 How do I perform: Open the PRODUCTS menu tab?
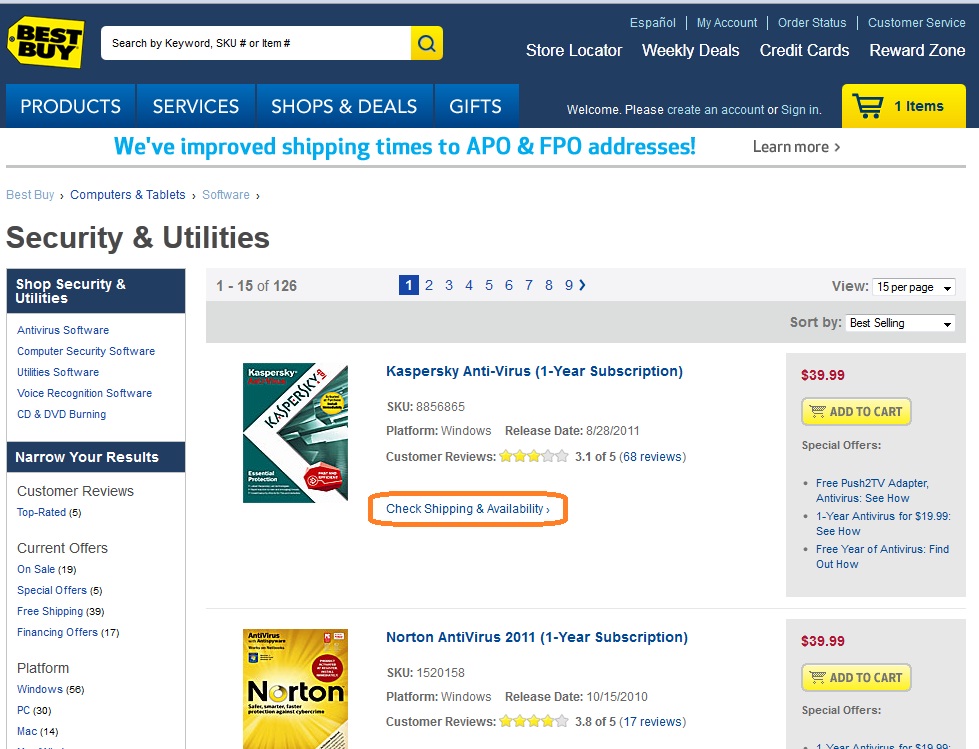pyautogui.click(x=71, y=106)
